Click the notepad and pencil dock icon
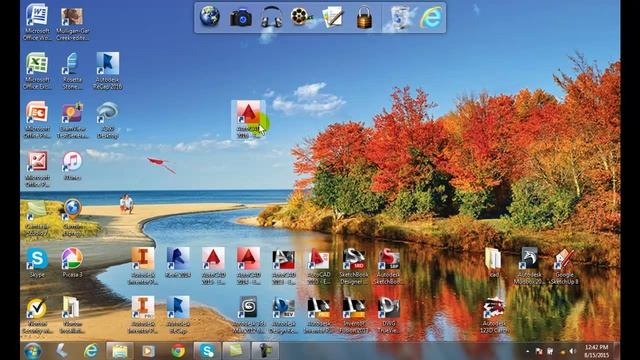 [x=332, y=17]
